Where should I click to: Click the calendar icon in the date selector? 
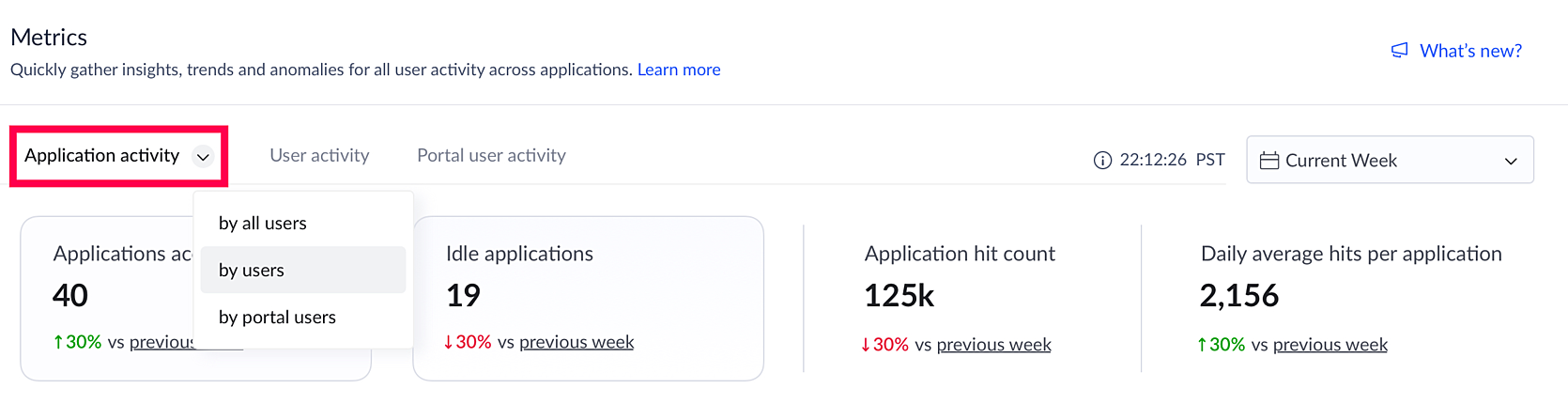(x=1268, y=161)
